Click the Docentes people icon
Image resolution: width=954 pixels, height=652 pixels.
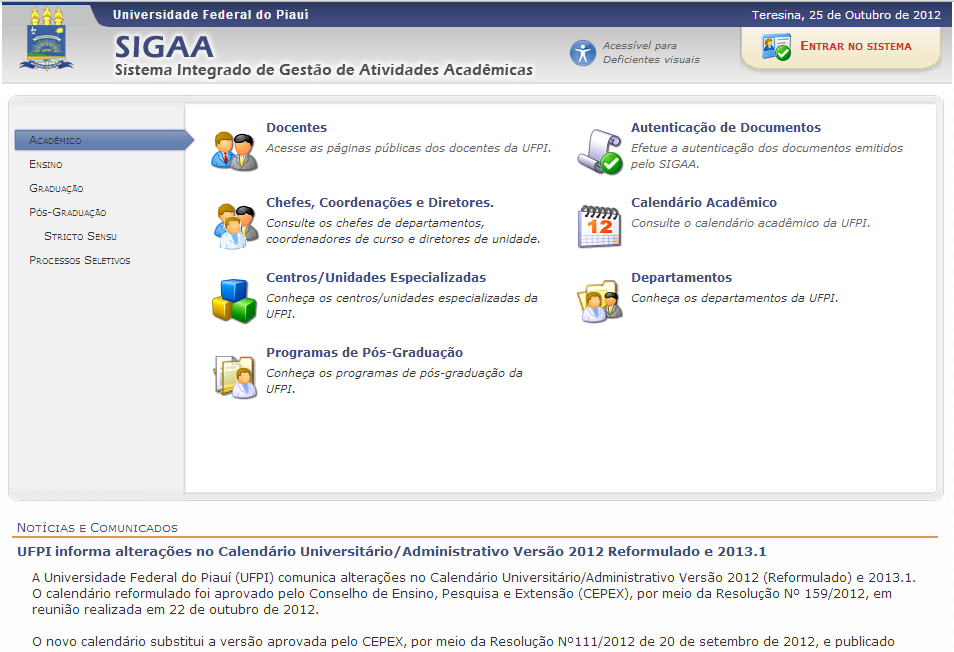(234, 151)
